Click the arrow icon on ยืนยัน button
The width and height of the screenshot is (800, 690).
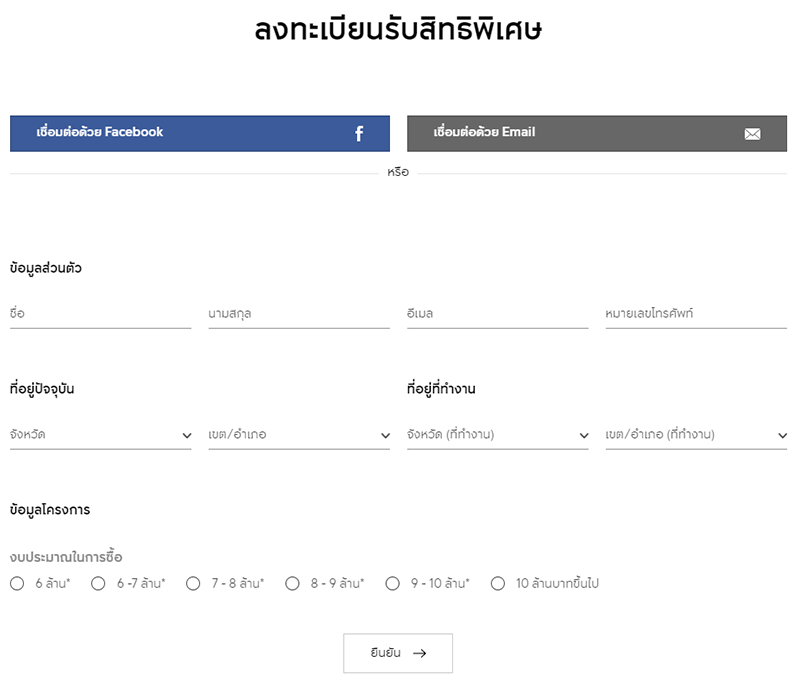420,653
